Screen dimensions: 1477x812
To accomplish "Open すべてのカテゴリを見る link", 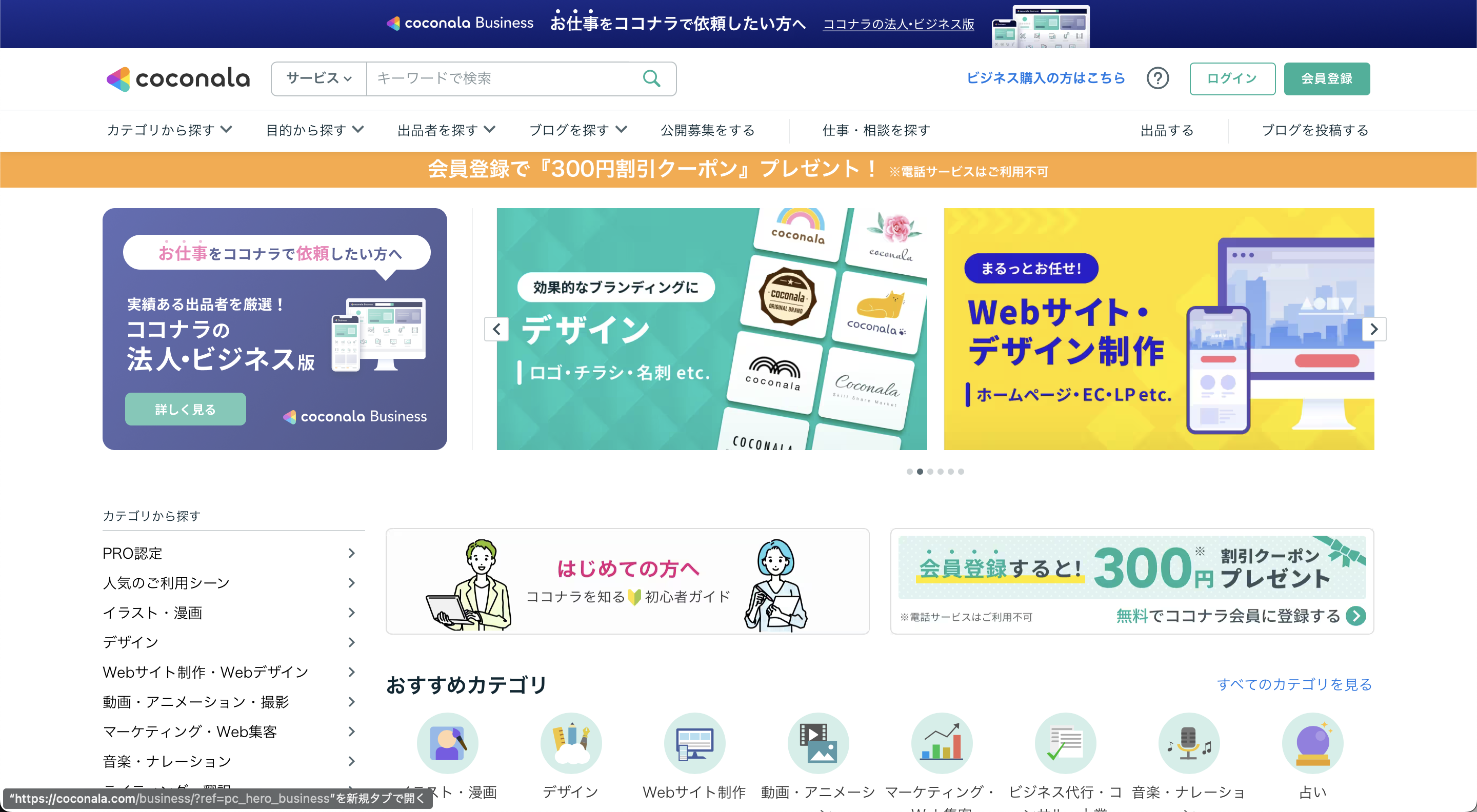I will (1294, 684).
